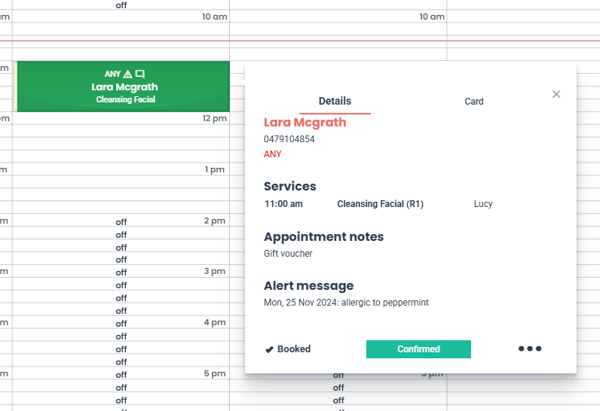600x411 pixels.
Task: Click the alert warning icon on appointment
Action: pos(127,74)
